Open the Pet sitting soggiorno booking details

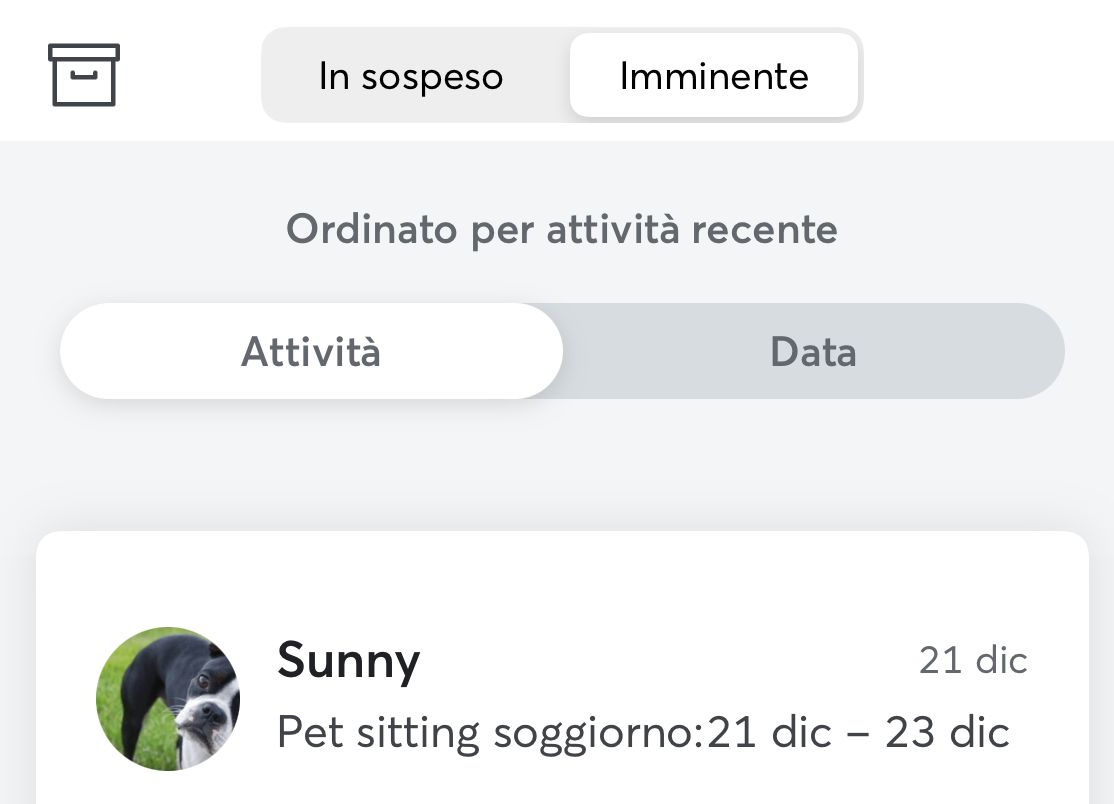[644, 732]
